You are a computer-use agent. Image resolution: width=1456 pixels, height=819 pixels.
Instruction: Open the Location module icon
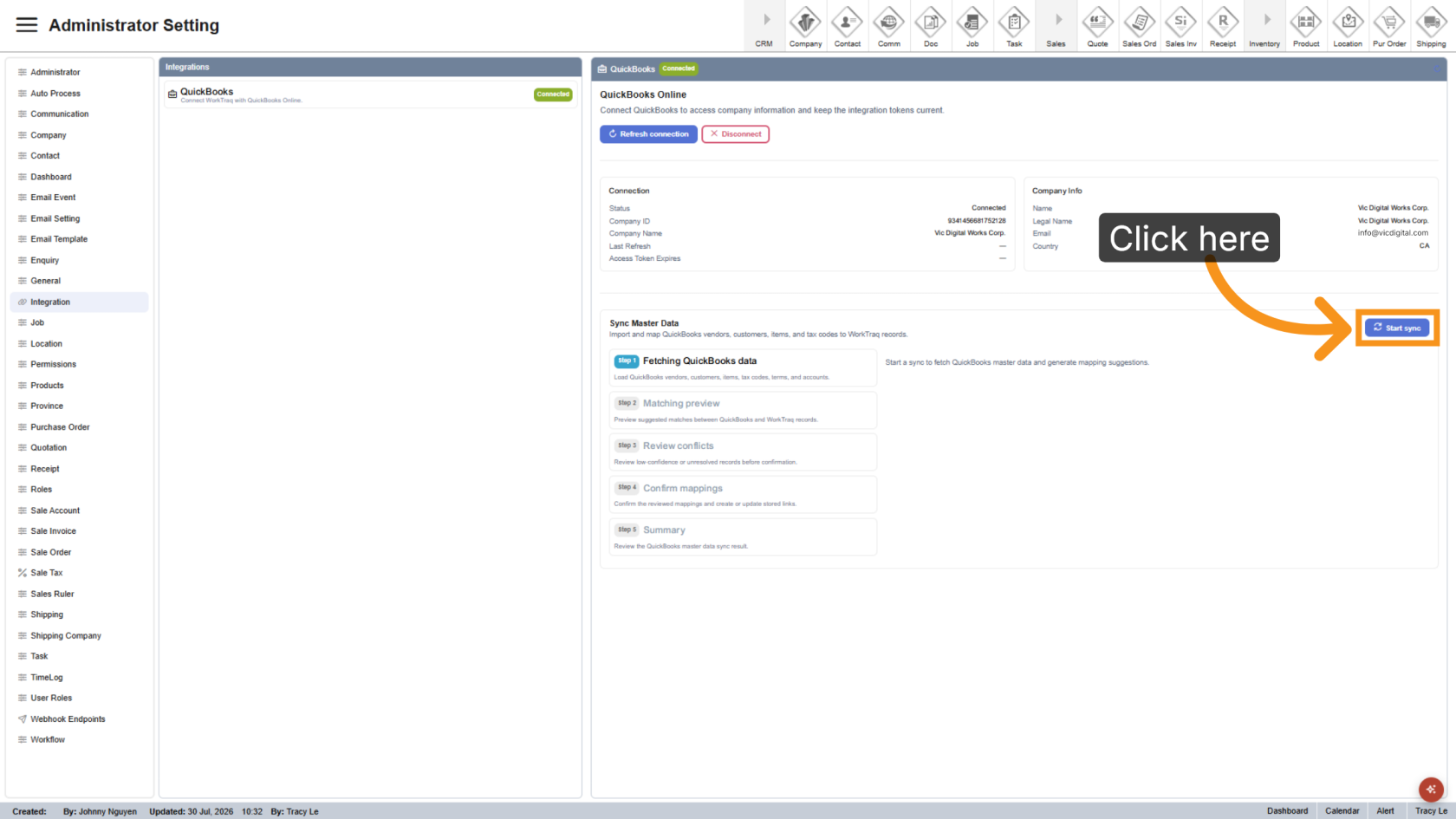point(1348,26)
